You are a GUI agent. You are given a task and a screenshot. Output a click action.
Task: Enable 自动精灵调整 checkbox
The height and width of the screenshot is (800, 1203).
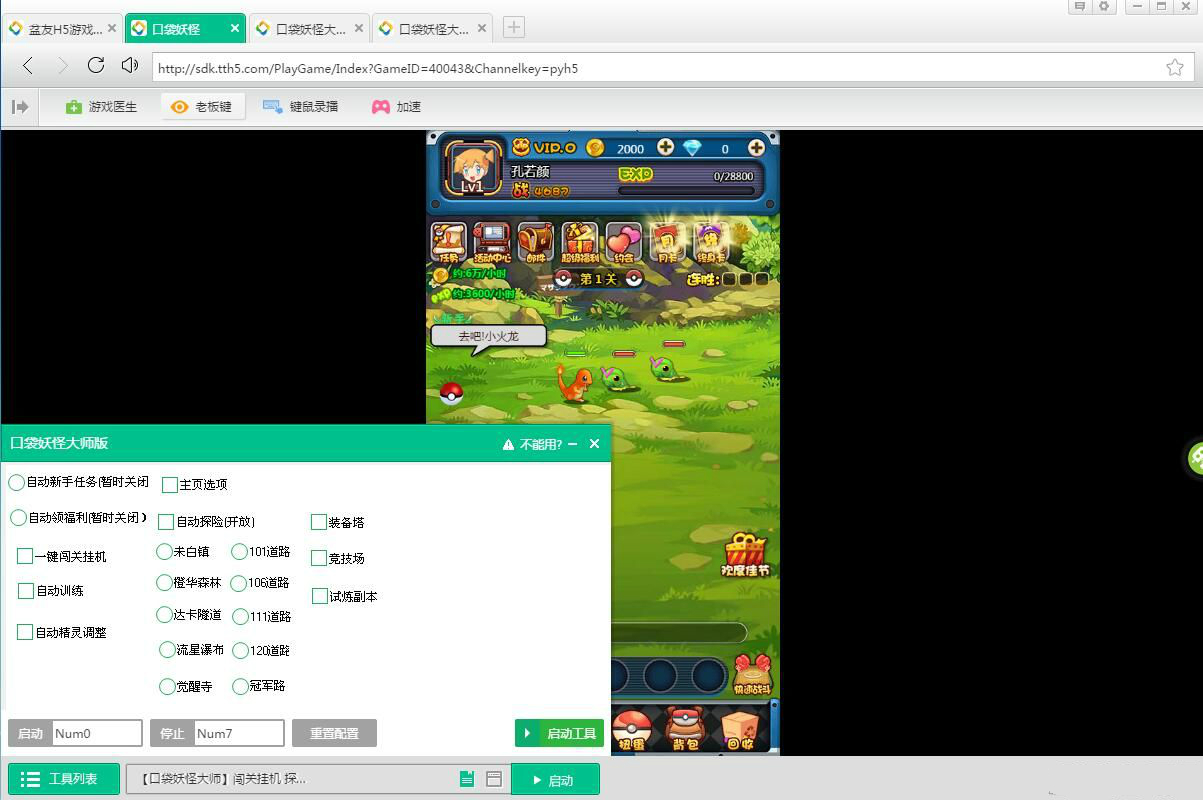coord(25,632)
